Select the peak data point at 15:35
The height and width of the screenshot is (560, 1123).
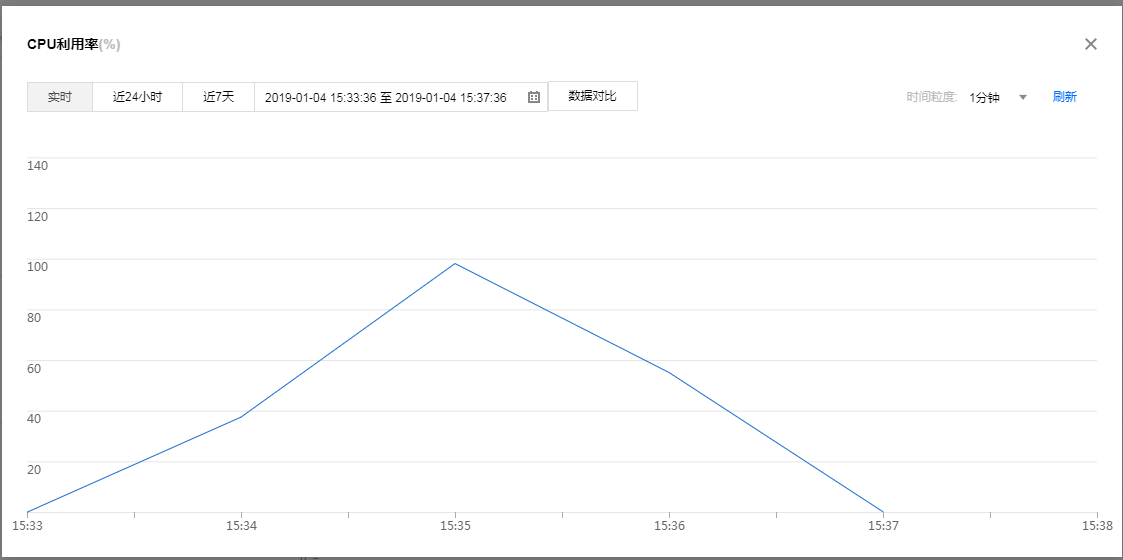[x=455, y=264]
